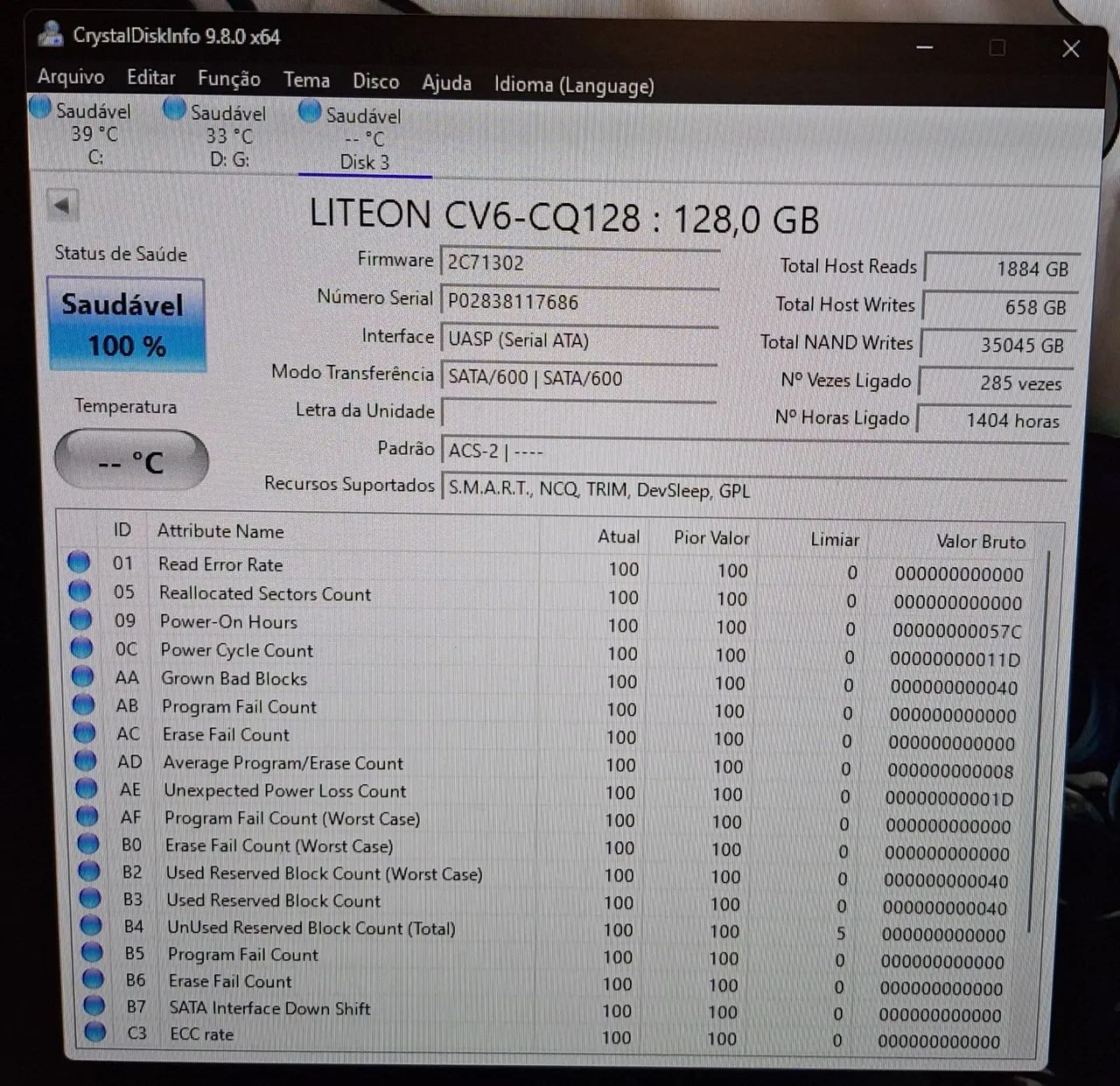This screenshot has width=1120, height=1086.
Task: Click the power-on hours value 1404 horas
Action: (992, 420)
